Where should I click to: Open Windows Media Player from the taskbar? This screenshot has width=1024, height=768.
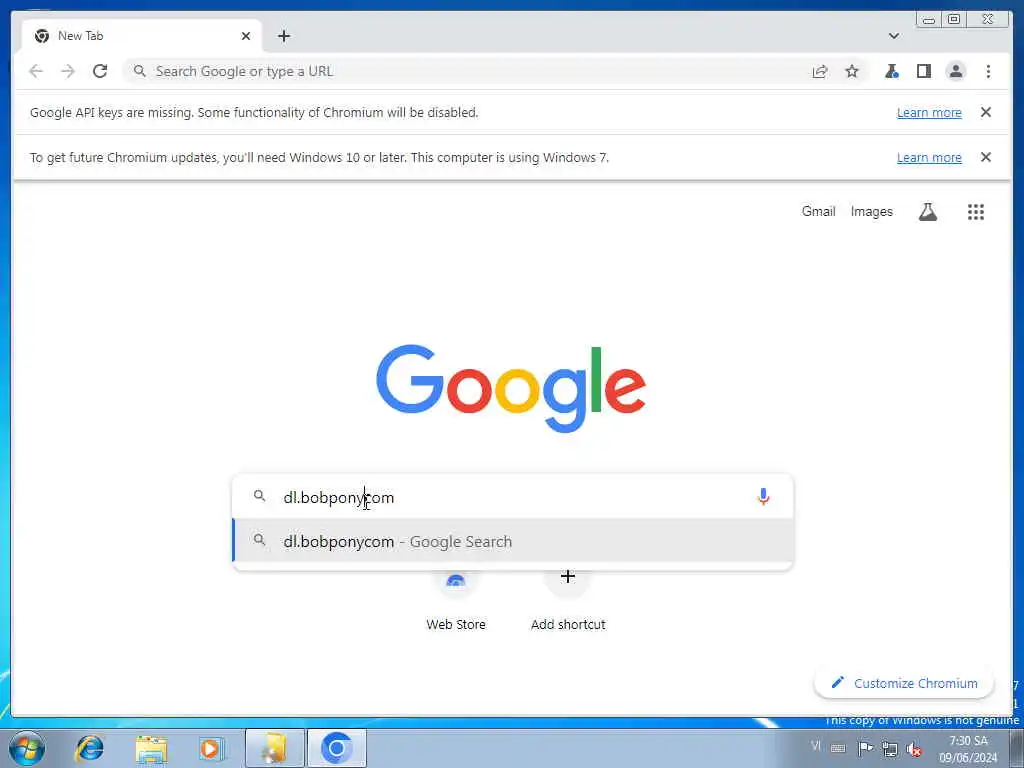pos(210,748)
